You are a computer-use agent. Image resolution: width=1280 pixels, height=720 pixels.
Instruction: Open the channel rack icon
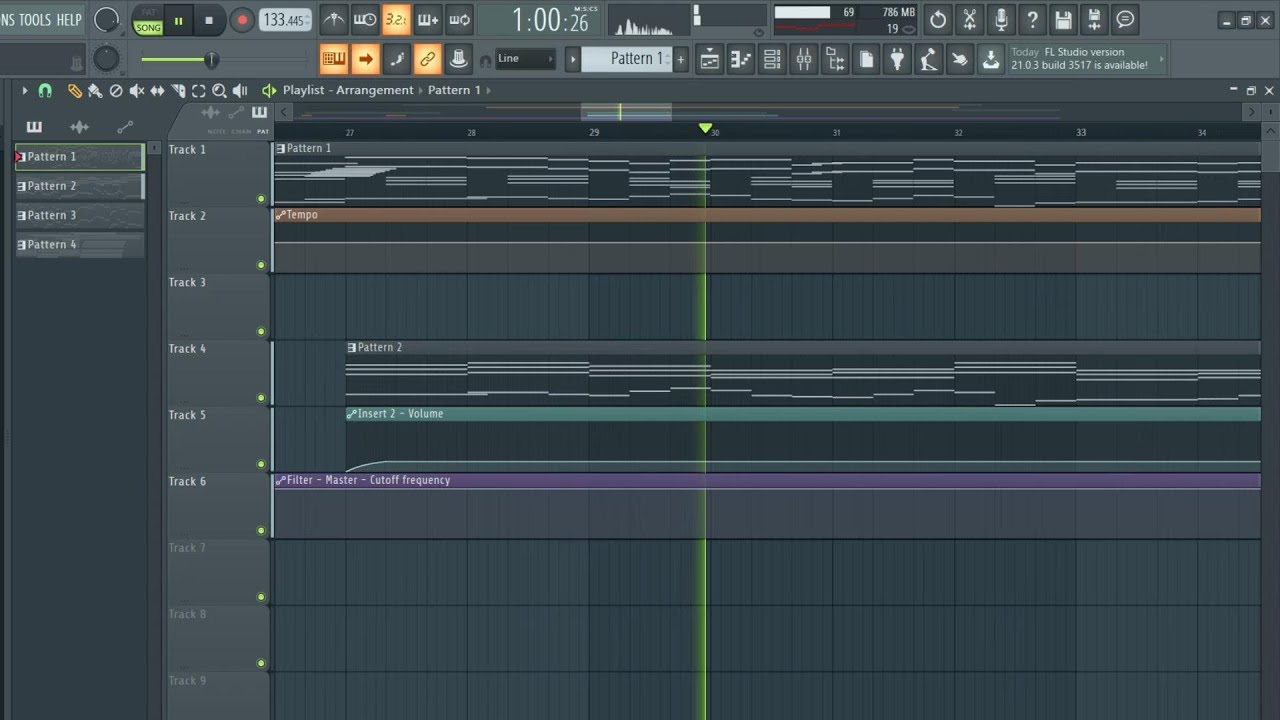click(772, 59)
